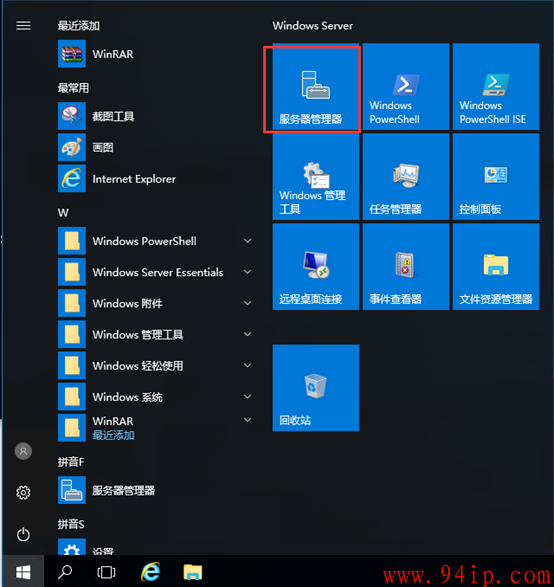Click the 拼音S group header
This screenshot has height=587, width=554.
[71, 524]
